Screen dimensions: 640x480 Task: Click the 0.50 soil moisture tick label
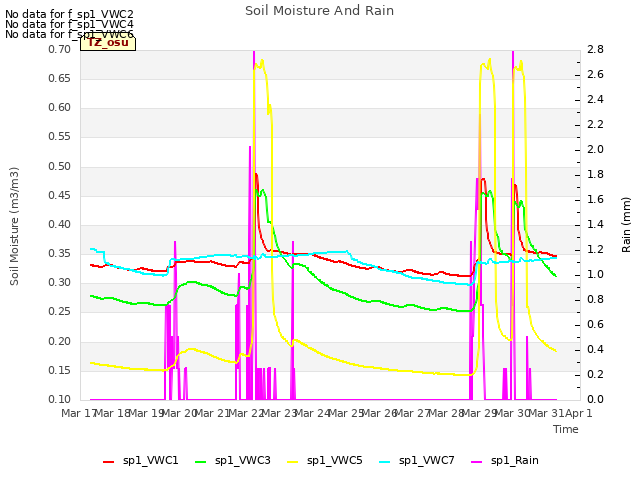coord(60,166)
